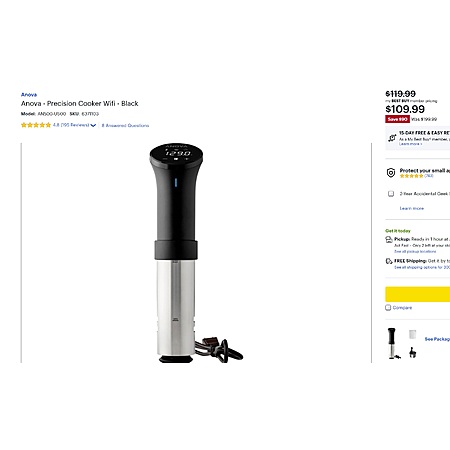Open Learn more under free returns
The image size is (450, 450).
coord(410,144)
